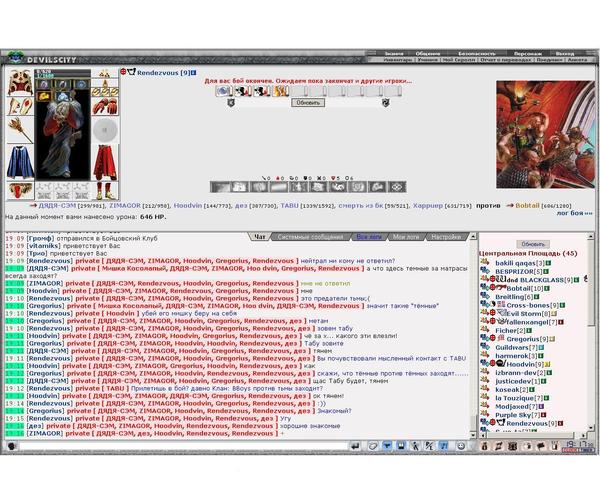The width and height of the screenshot is (600, 480).
Task: Select Purple Sky[7] in player list
Action: point(518,415)
